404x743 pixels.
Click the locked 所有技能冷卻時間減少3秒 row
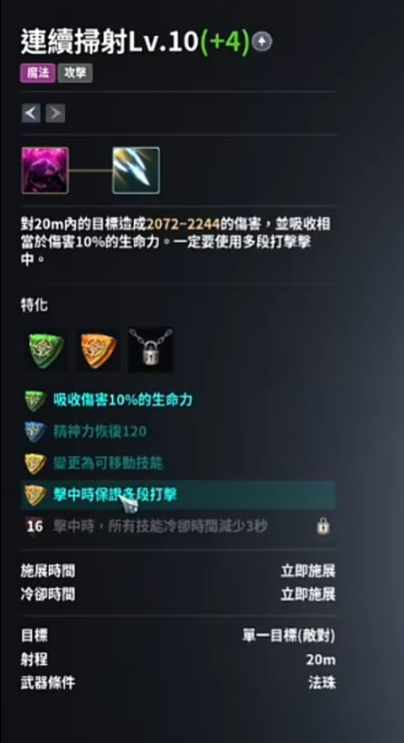tap(178, 526)
